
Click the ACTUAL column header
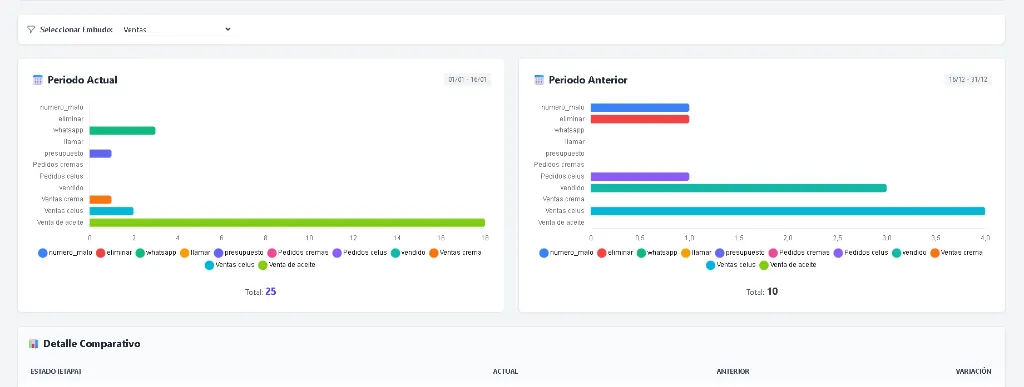(505, 371)
